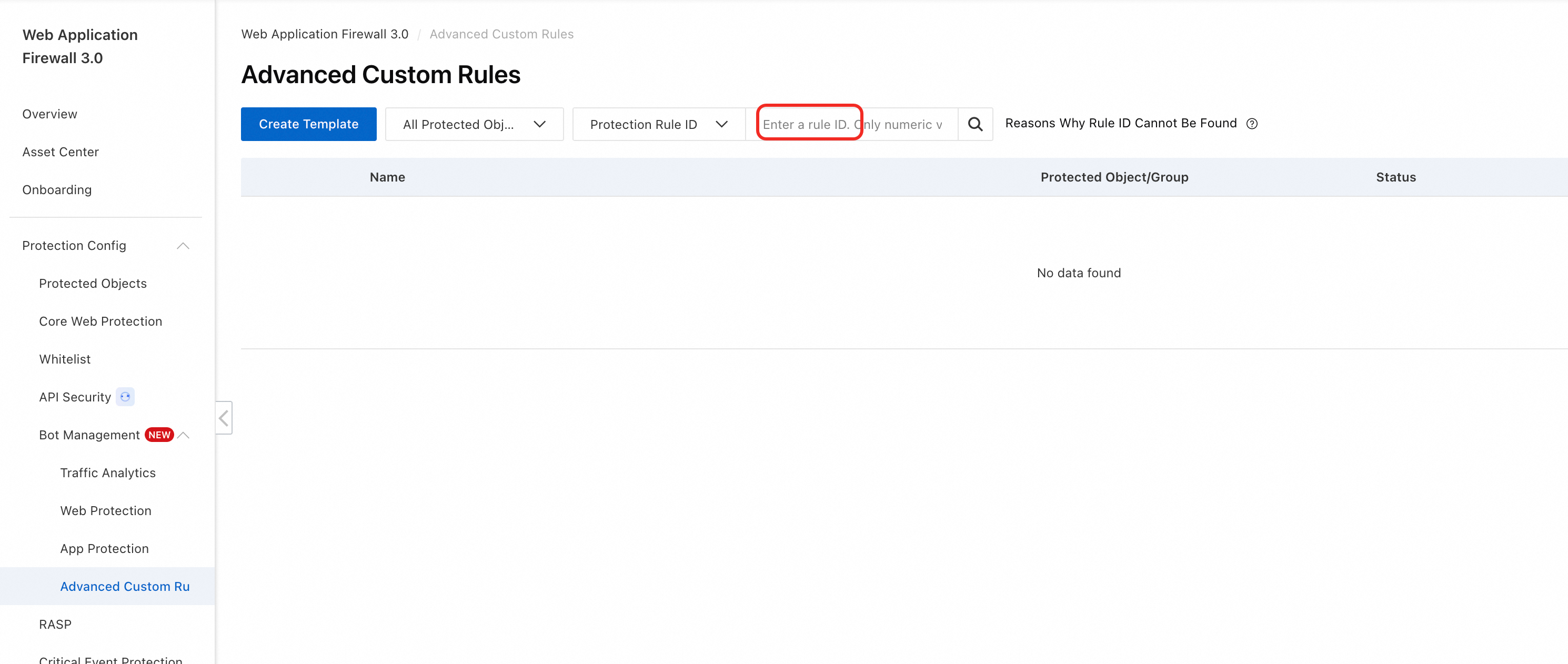Open Critical Event Protection
Viewport: 1568px width, 664px height.
point(111,660)
